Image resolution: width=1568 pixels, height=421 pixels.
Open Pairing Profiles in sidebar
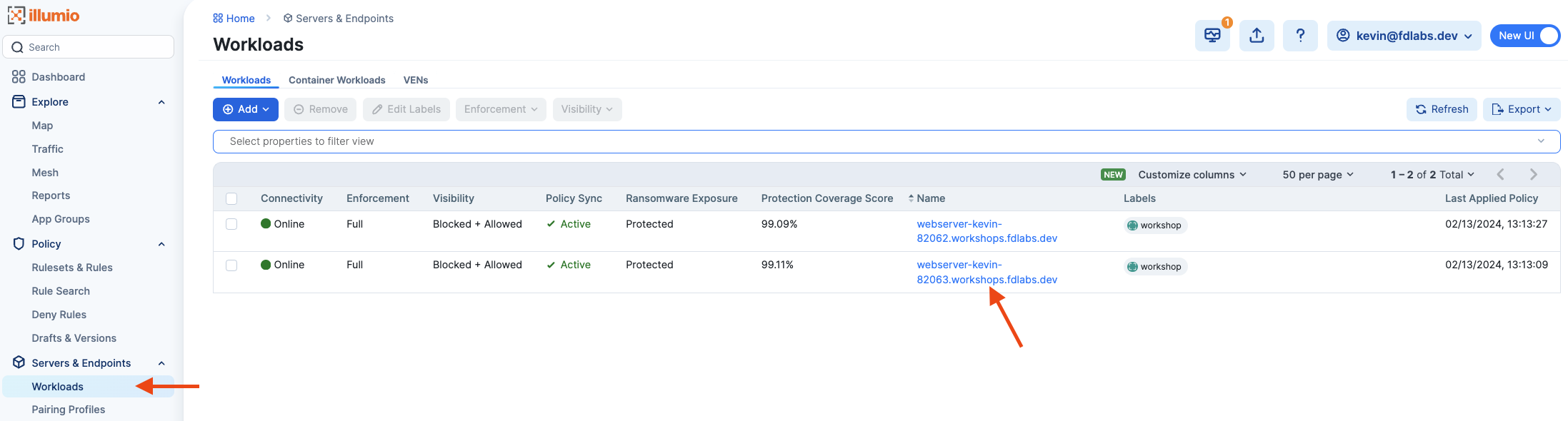[68, 410]
